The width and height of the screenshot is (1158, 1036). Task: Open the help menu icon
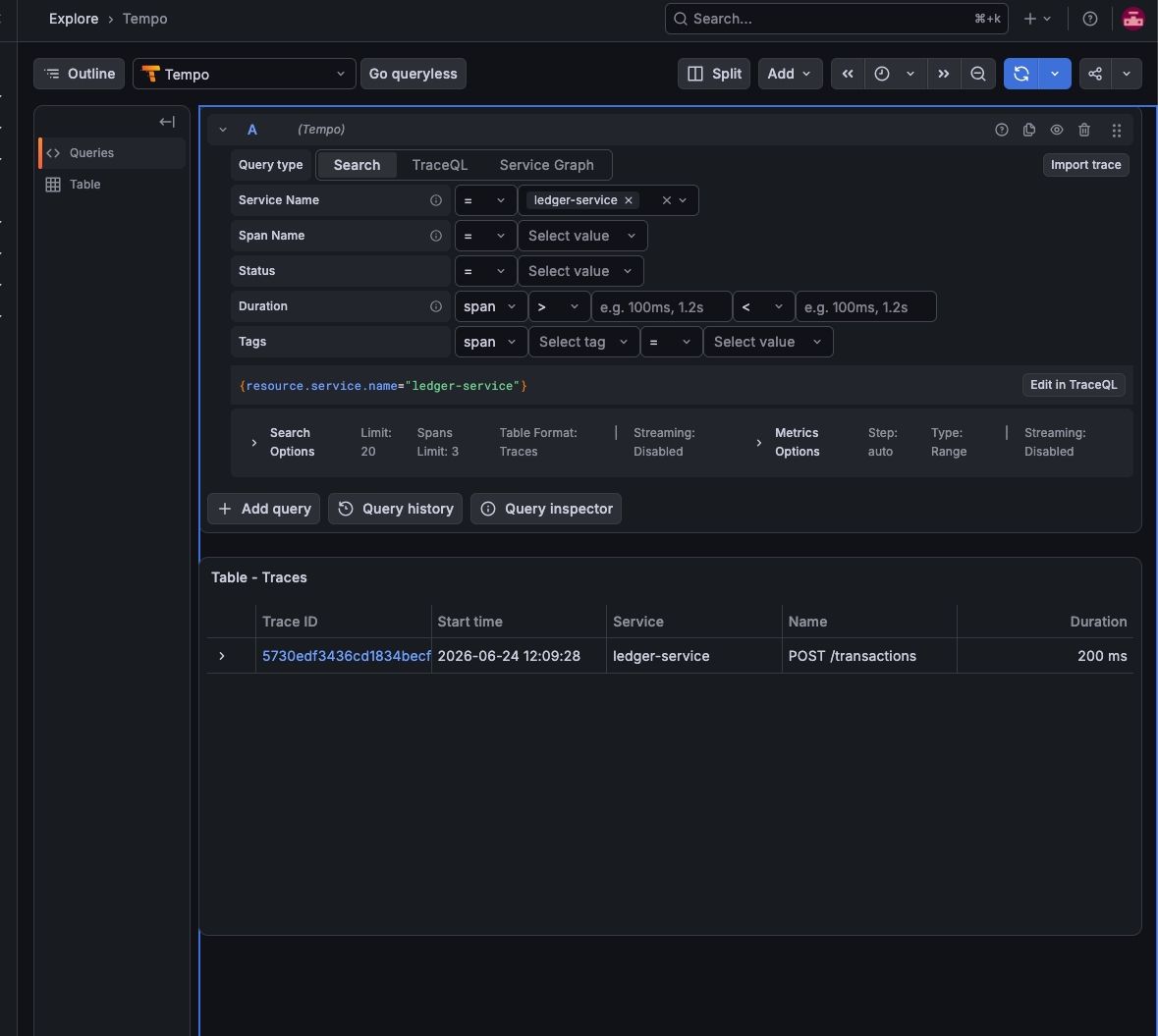click(1090, 20)
